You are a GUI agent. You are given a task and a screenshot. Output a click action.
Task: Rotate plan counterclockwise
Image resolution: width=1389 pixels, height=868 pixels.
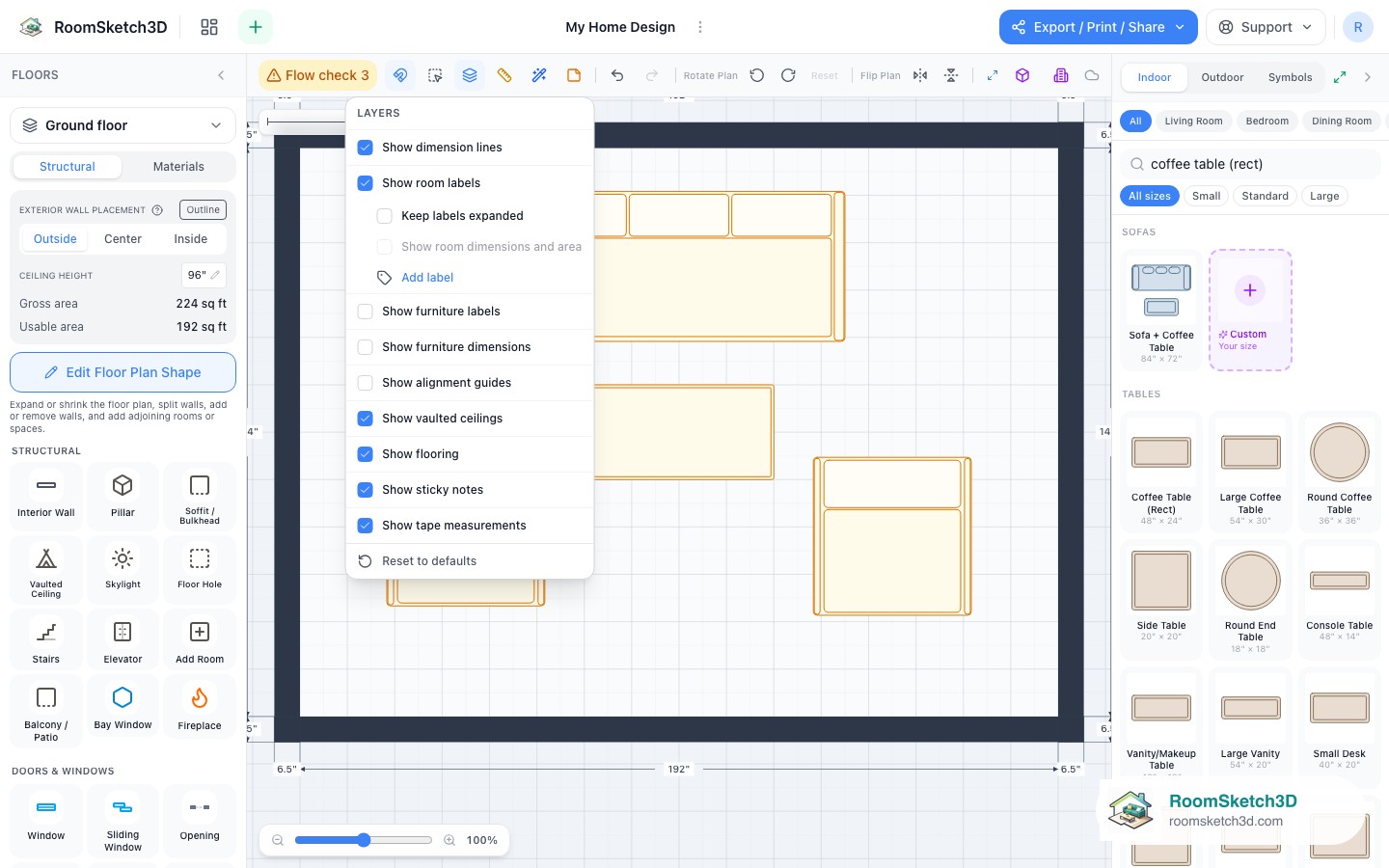coord(757,75)
